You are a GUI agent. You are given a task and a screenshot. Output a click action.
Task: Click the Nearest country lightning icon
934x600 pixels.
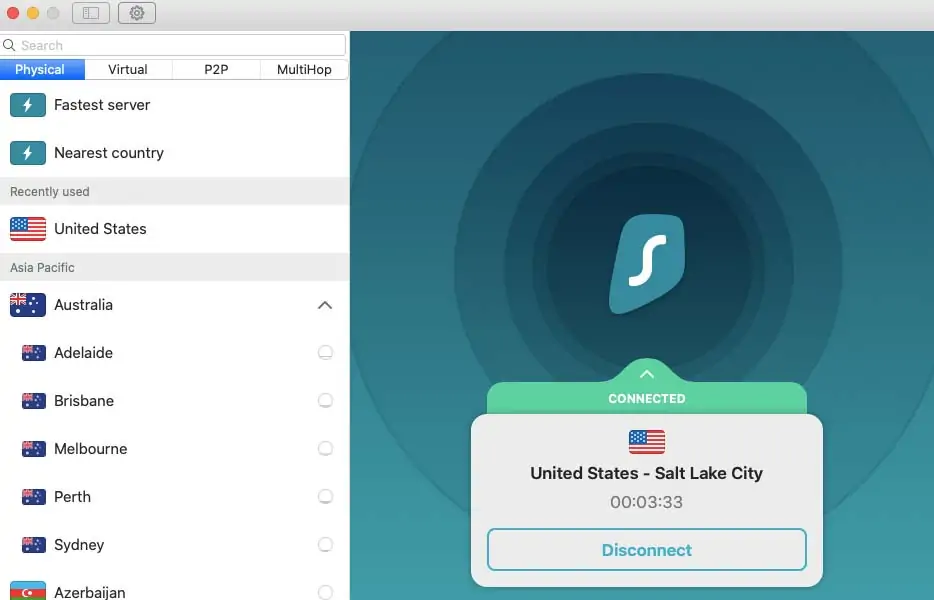[28, 153]
